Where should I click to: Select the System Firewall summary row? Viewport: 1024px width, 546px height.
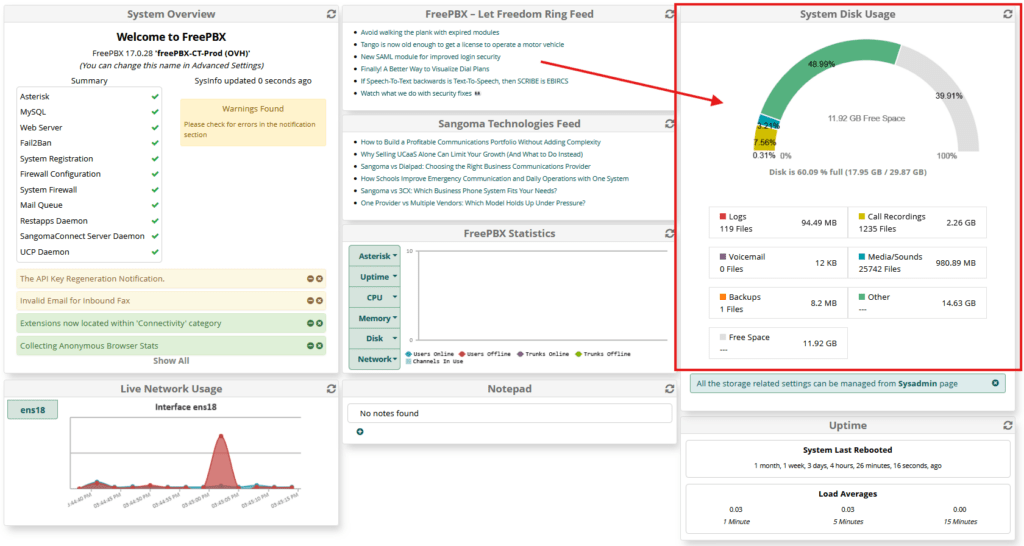tap(89, 189)
